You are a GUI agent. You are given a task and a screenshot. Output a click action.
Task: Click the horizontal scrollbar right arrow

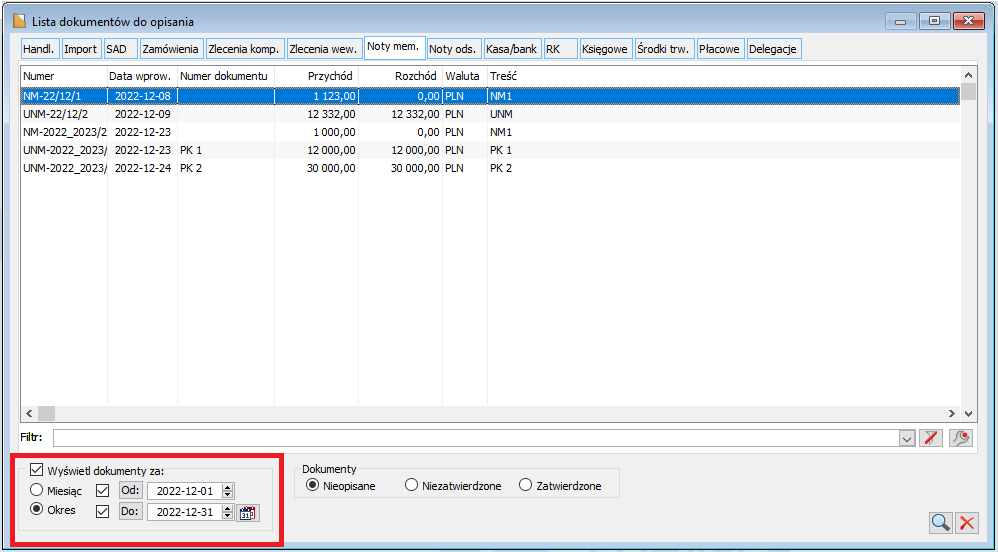952,413
